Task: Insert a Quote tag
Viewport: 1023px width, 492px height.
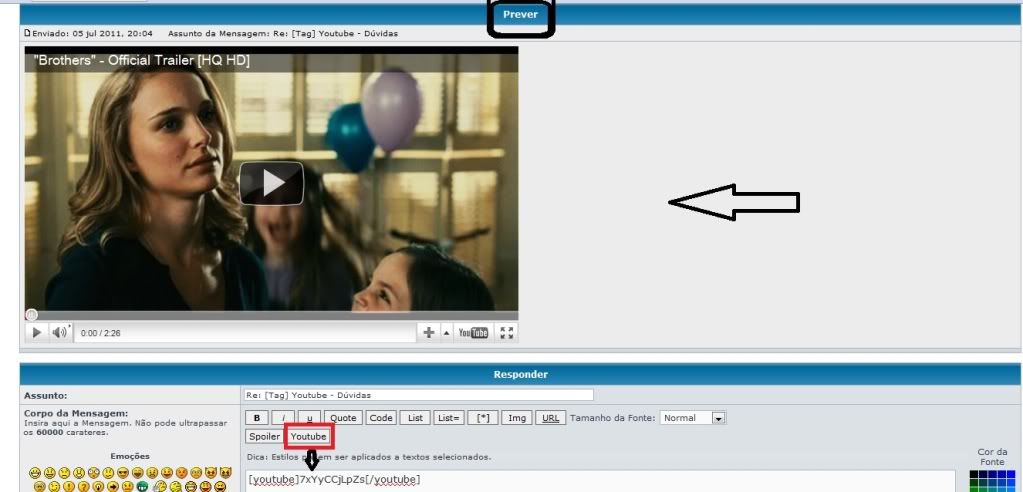Action: tap(343, 418)
